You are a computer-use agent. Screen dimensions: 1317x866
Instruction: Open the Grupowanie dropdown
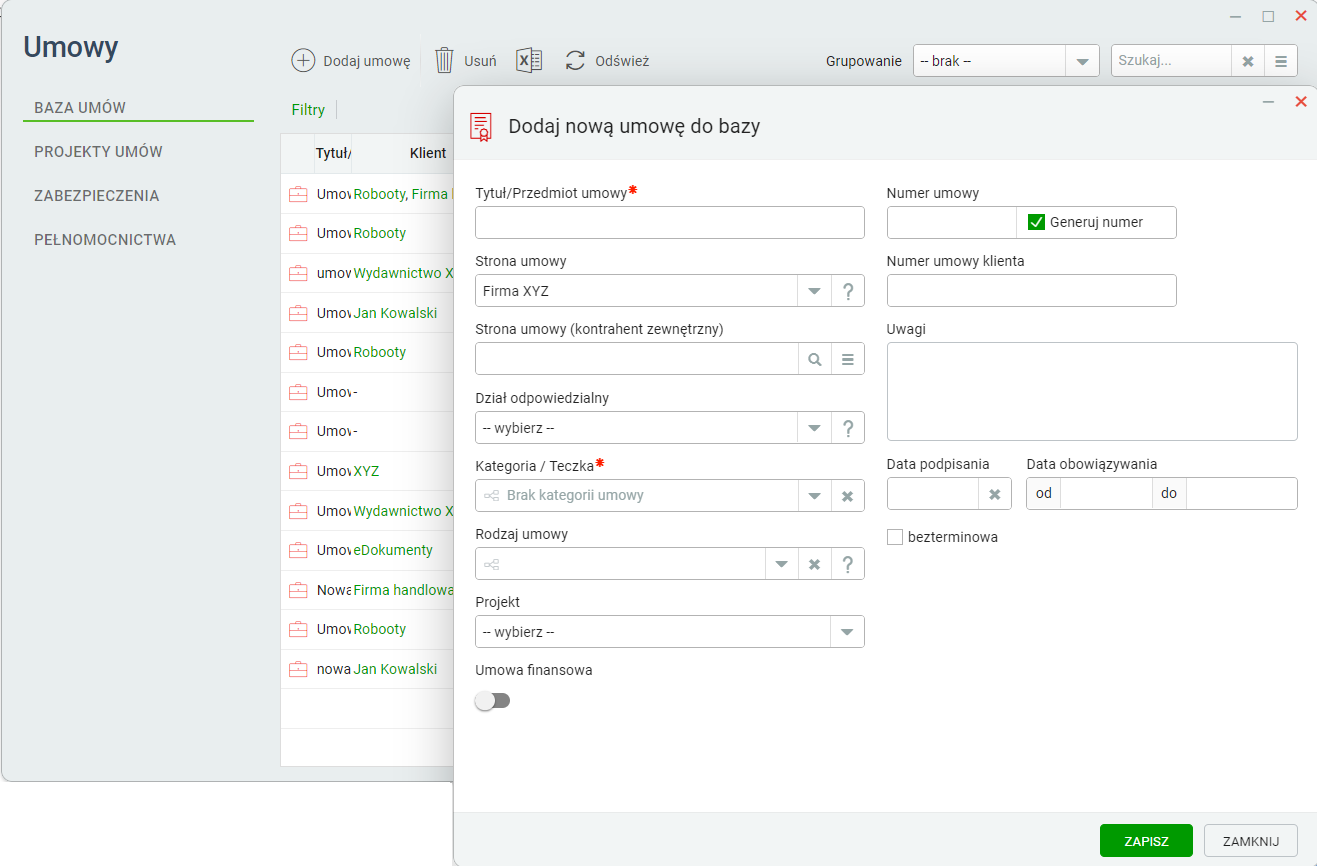1082,61
